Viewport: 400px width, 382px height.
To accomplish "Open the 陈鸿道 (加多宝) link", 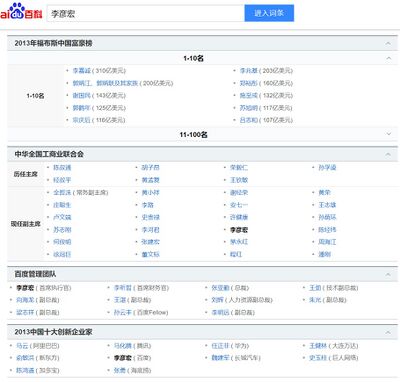I will pos(25,370).
